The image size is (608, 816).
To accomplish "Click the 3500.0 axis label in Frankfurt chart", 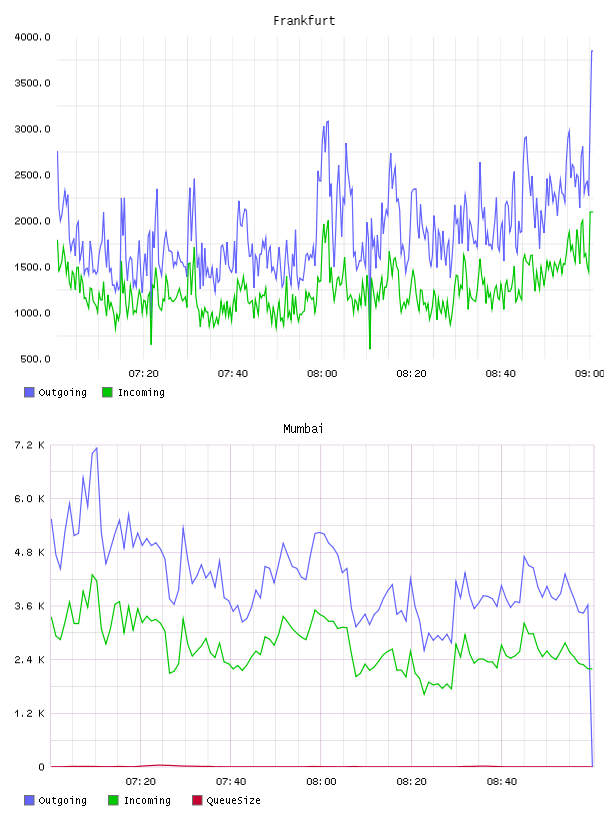I will pos(32,83).
